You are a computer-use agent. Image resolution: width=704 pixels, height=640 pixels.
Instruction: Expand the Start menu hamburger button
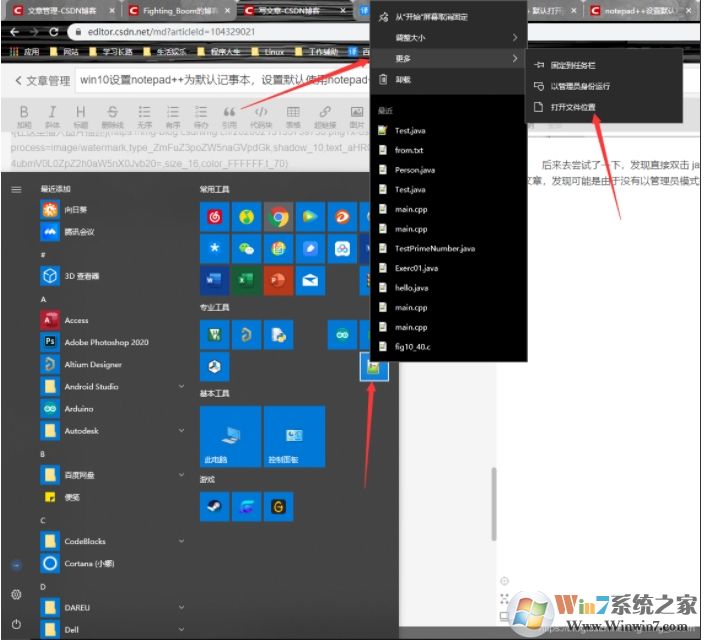click(x=17, y=190)
